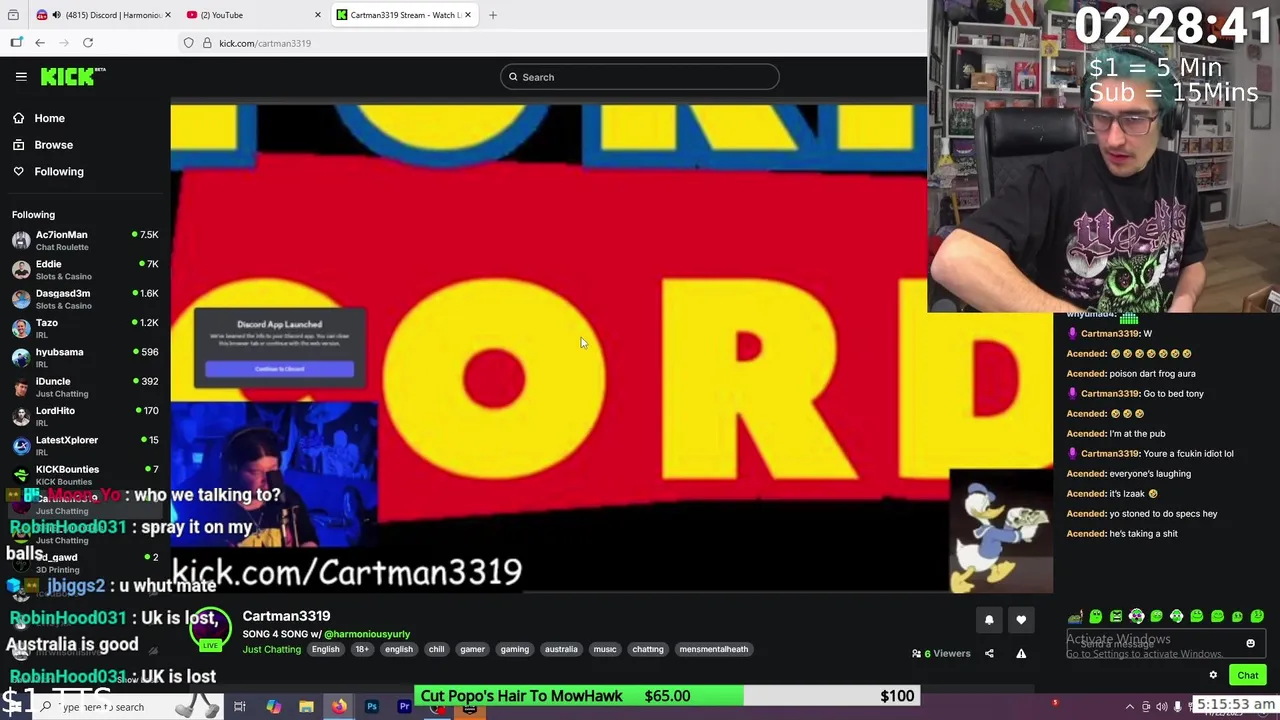Open File Explorer from taskbar
Image resolution: width=1280 pixels, height=720 pixels.
(x=306, y=707)
